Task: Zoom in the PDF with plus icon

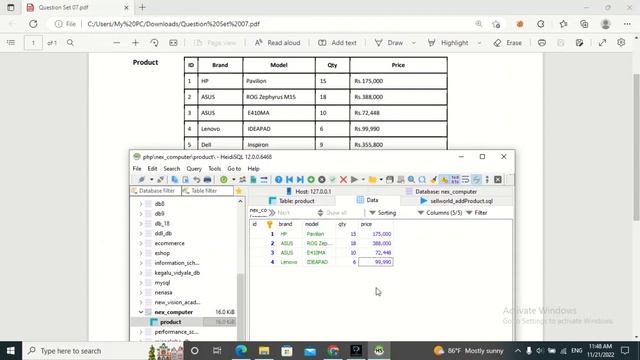Action: 136,42
